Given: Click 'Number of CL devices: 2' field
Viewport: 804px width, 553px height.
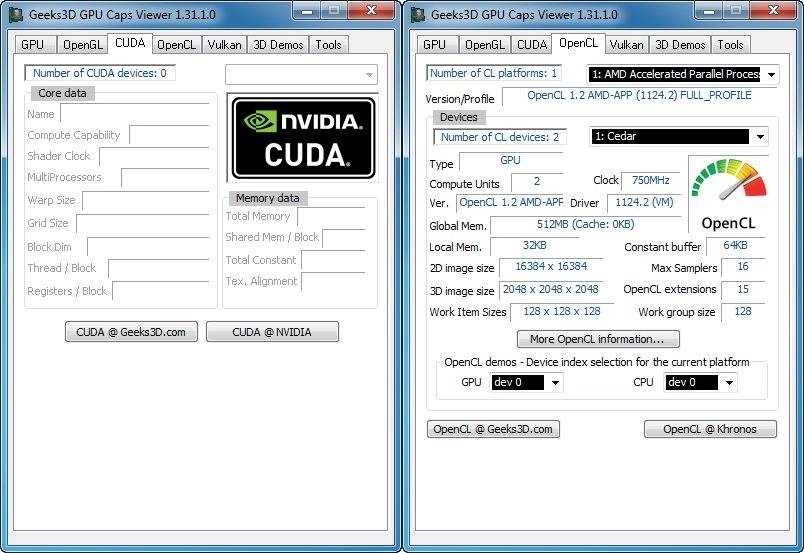Looking at the screenshot, I should click(500, 137).
